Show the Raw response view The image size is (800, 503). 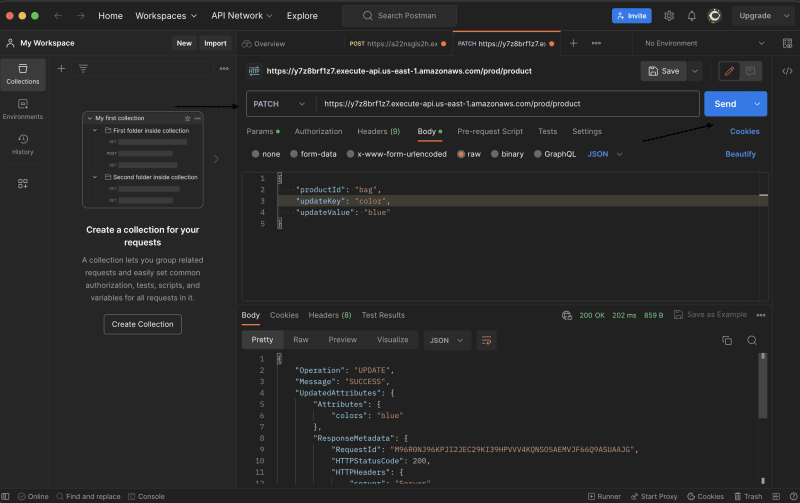coord(301,340)
